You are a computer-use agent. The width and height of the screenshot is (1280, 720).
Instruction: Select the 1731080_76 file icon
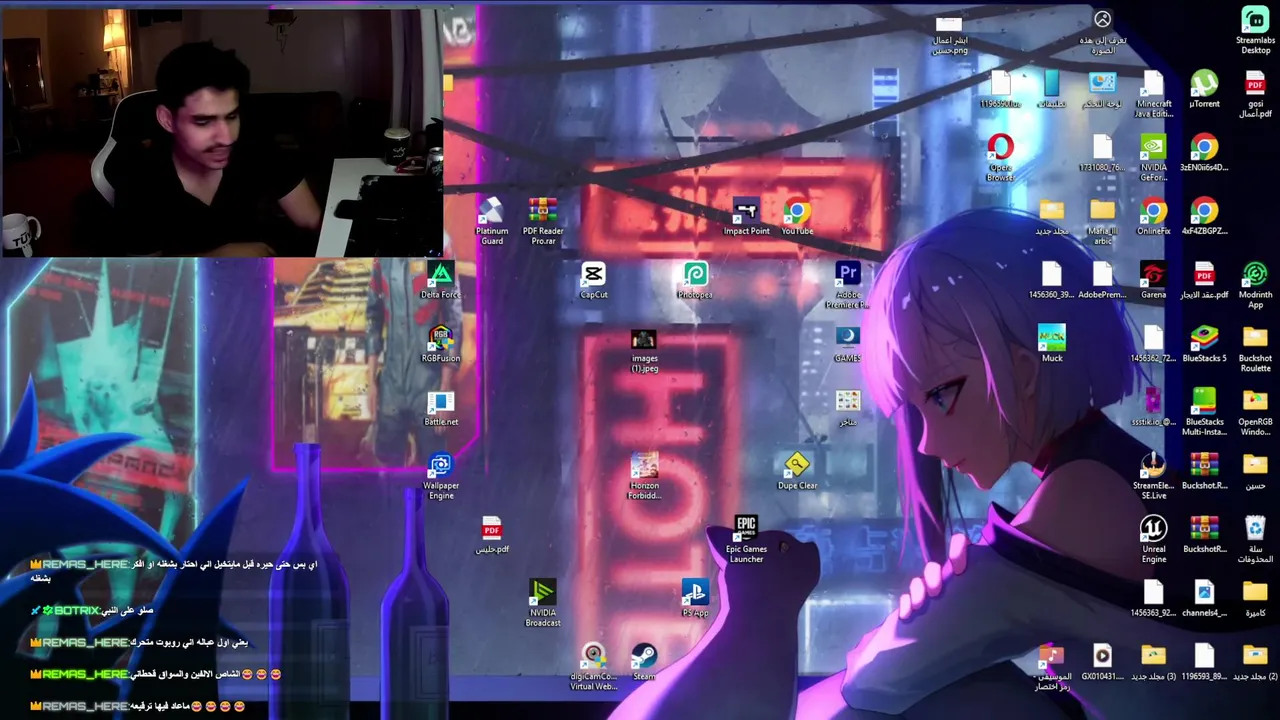(x=1102, y=154)
